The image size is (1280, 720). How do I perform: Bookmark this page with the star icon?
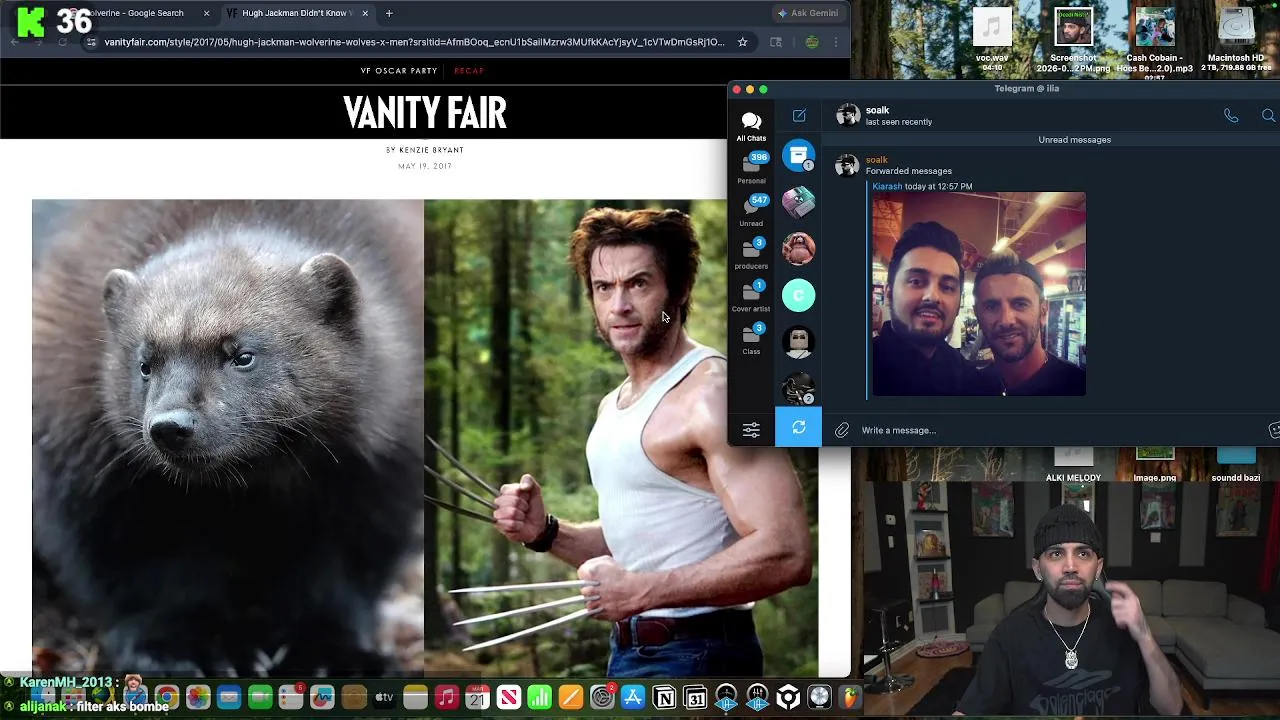tap(742, 42)
